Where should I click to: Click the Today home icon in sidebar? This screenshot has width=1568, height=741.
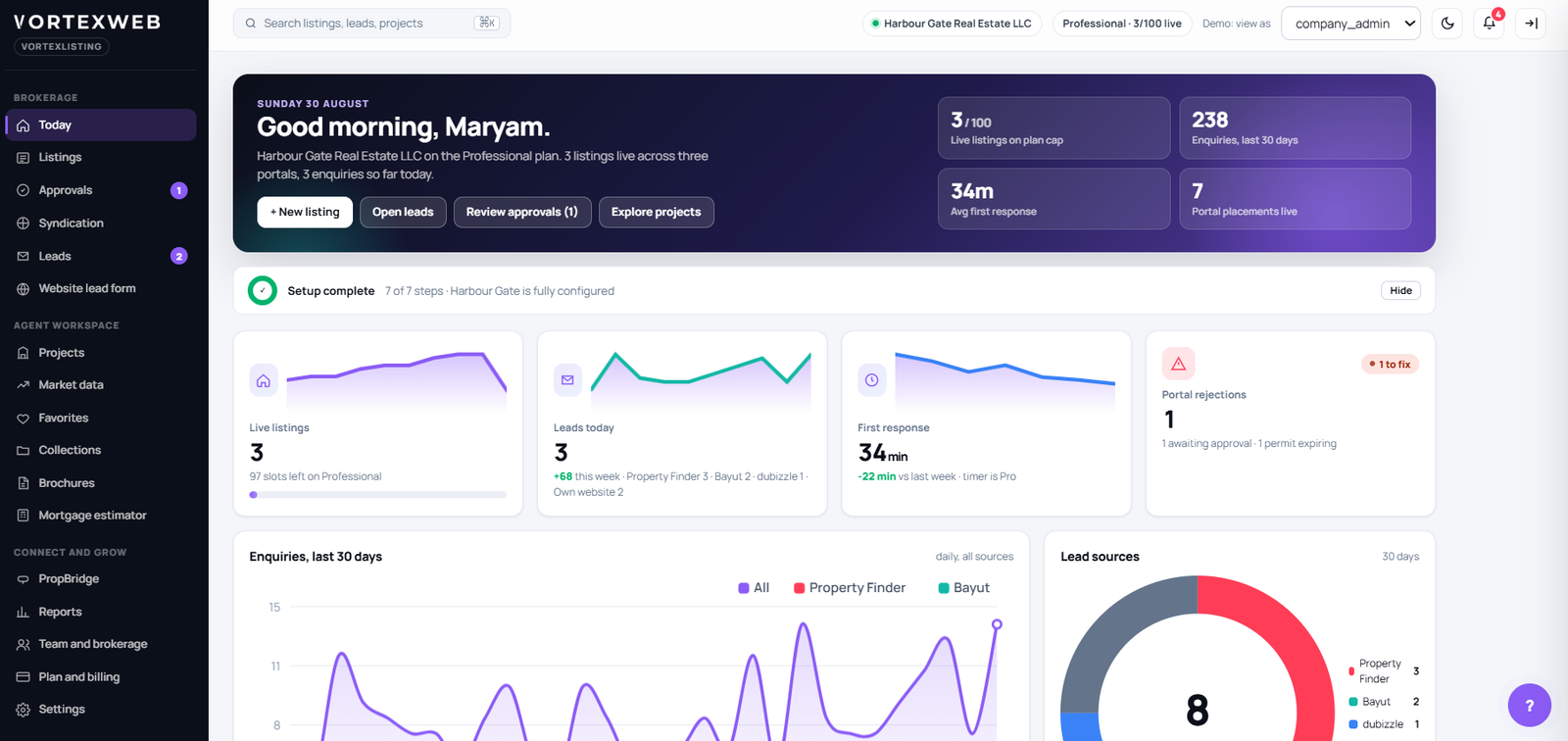coord(23,125)
